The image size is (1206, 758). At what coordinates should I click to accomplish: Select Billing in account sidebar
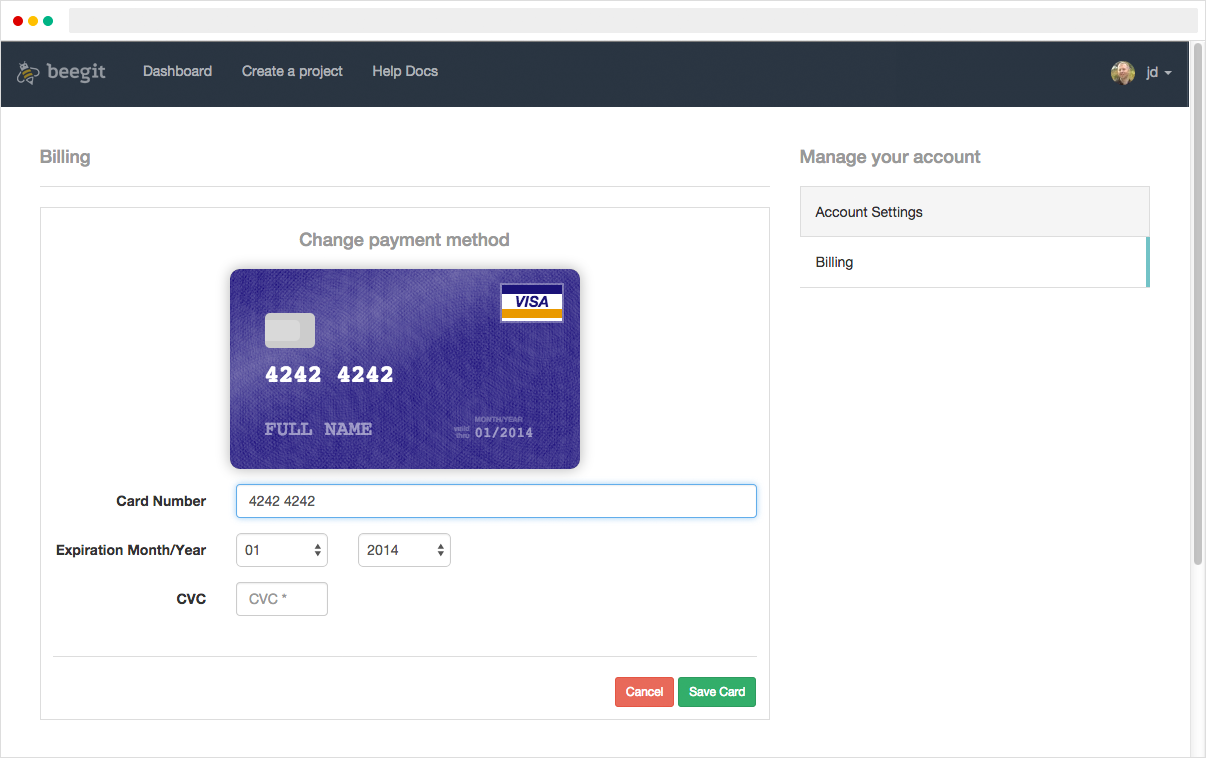coord(975,262)
